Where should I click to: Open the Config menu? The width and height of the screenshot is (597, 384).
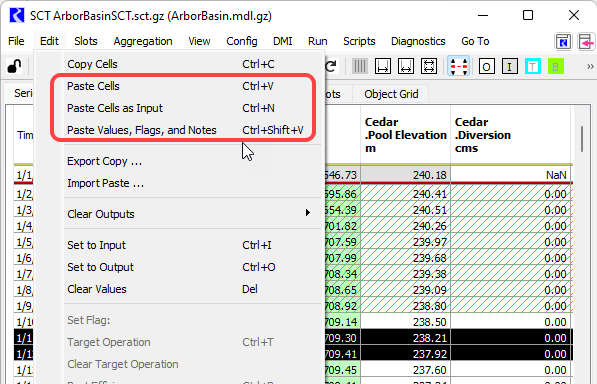pos(242,41)
